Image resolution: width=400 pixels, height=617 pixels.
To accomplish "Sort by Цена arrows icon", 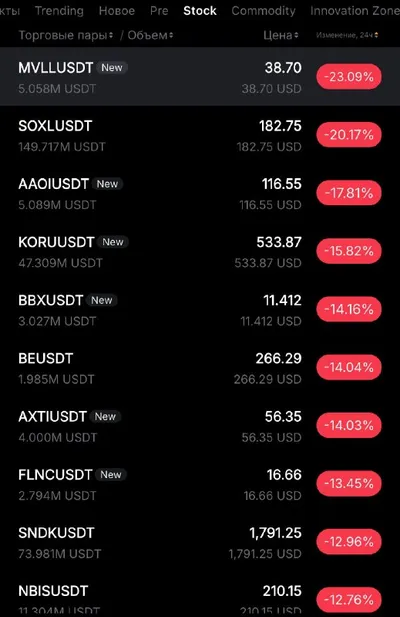I will (x=296, y=35).
